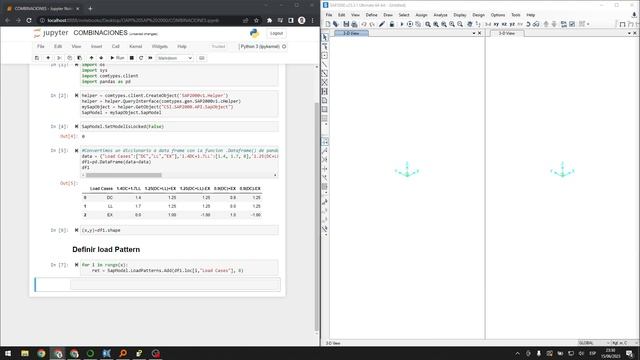640x360 pixels.
Task: Reload the page in Chrome
Action: click(x=29, y=20)
